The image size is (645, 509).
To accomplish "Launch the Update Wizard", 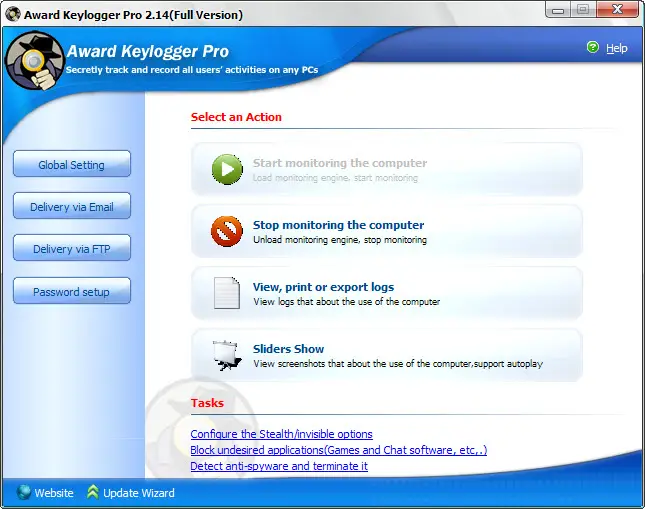I will pyautogui.click(x=139, y=493).
